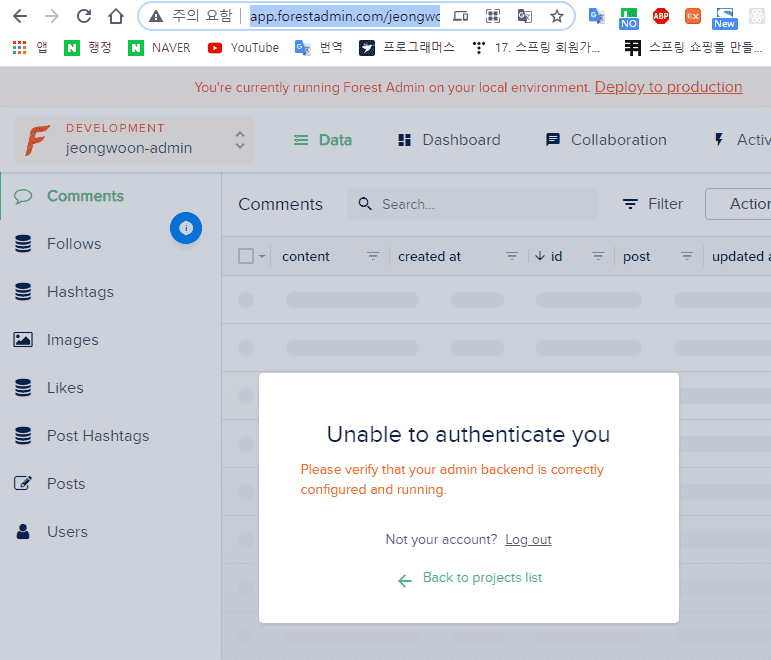Screen dimensions: 771x660
Task: Click the site security warning icon
Action: tap(156, 16)
